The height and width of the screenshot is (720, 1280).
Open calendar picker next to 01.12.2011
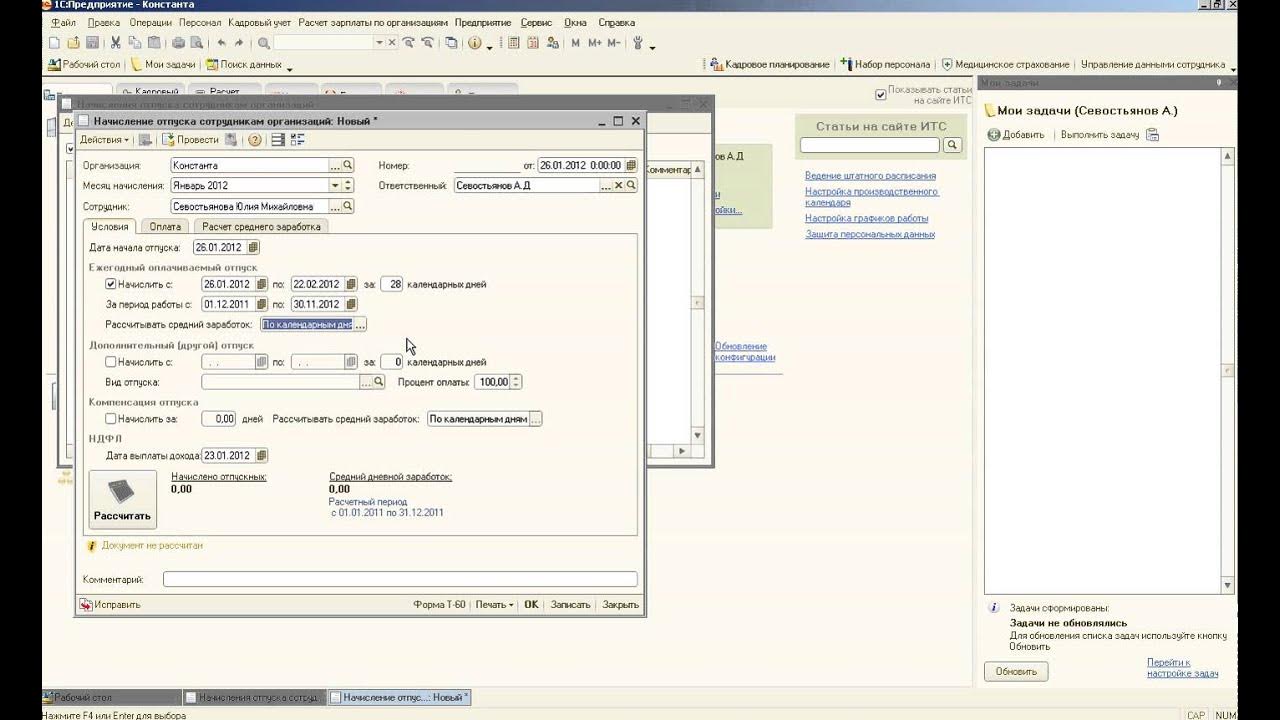click(261, 304)
